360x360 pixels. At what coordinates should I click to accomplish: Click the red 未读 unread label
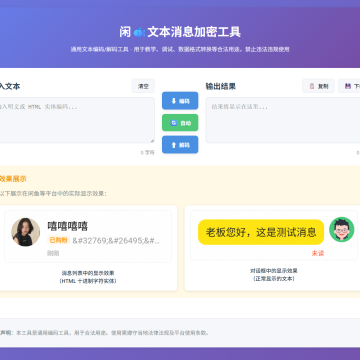coord(318,253)
